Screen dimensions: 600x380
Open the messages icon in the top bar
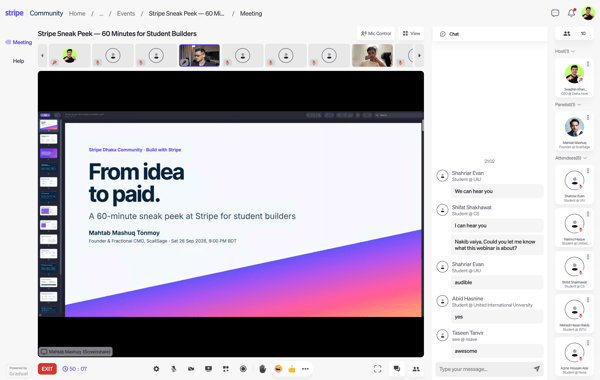coord(555,13)
